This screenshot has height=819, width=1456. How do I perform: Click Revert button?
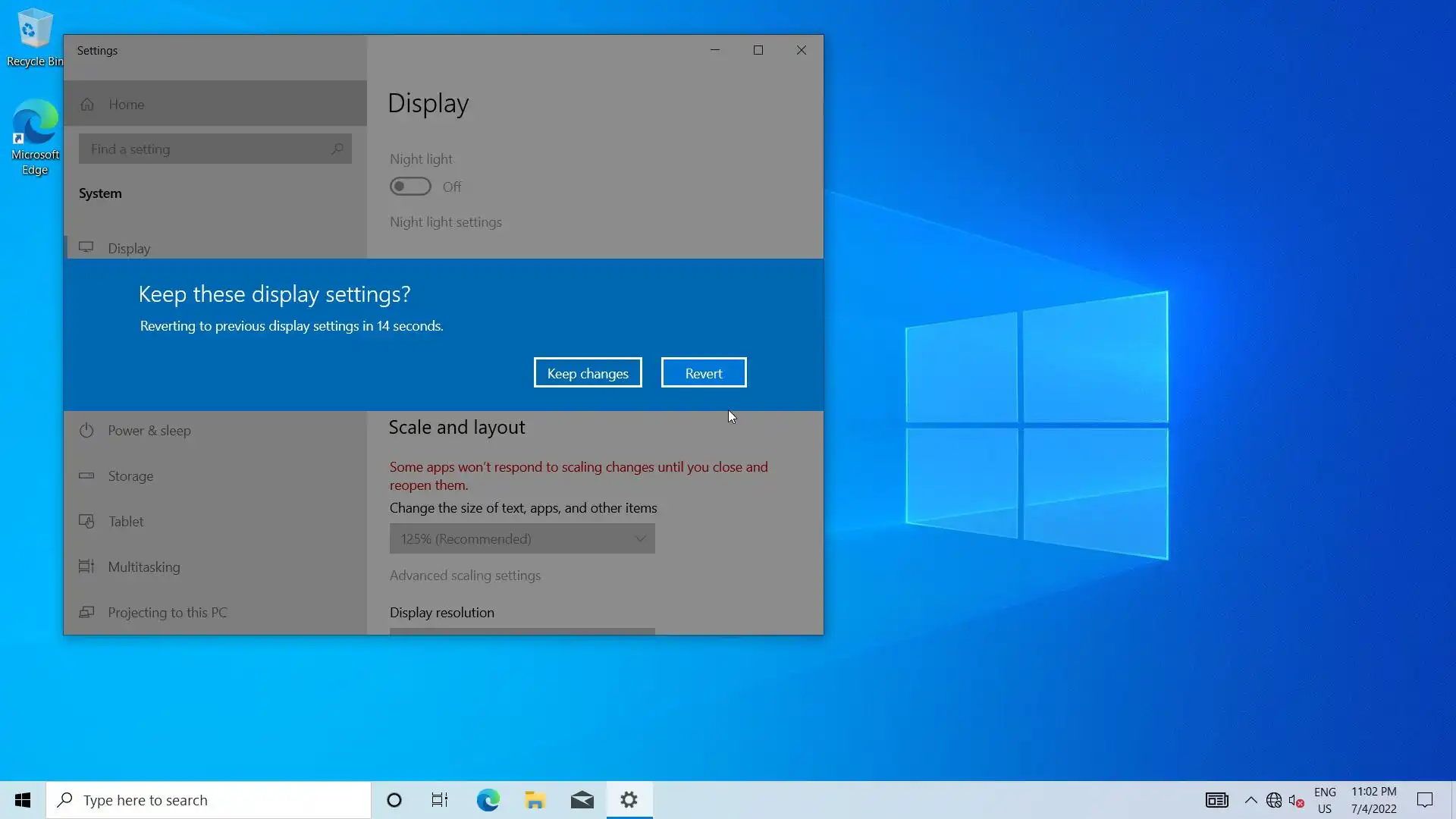(x=703, y=373)
